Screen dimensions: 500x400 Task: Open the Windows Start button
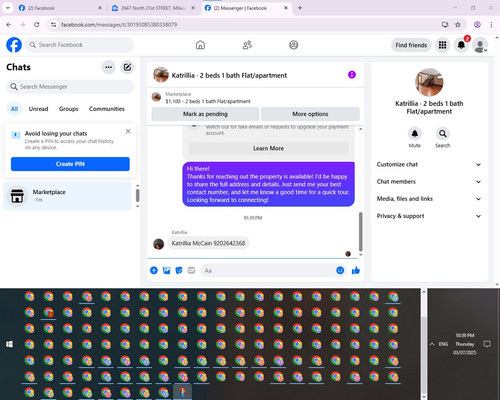coord(9,344)
